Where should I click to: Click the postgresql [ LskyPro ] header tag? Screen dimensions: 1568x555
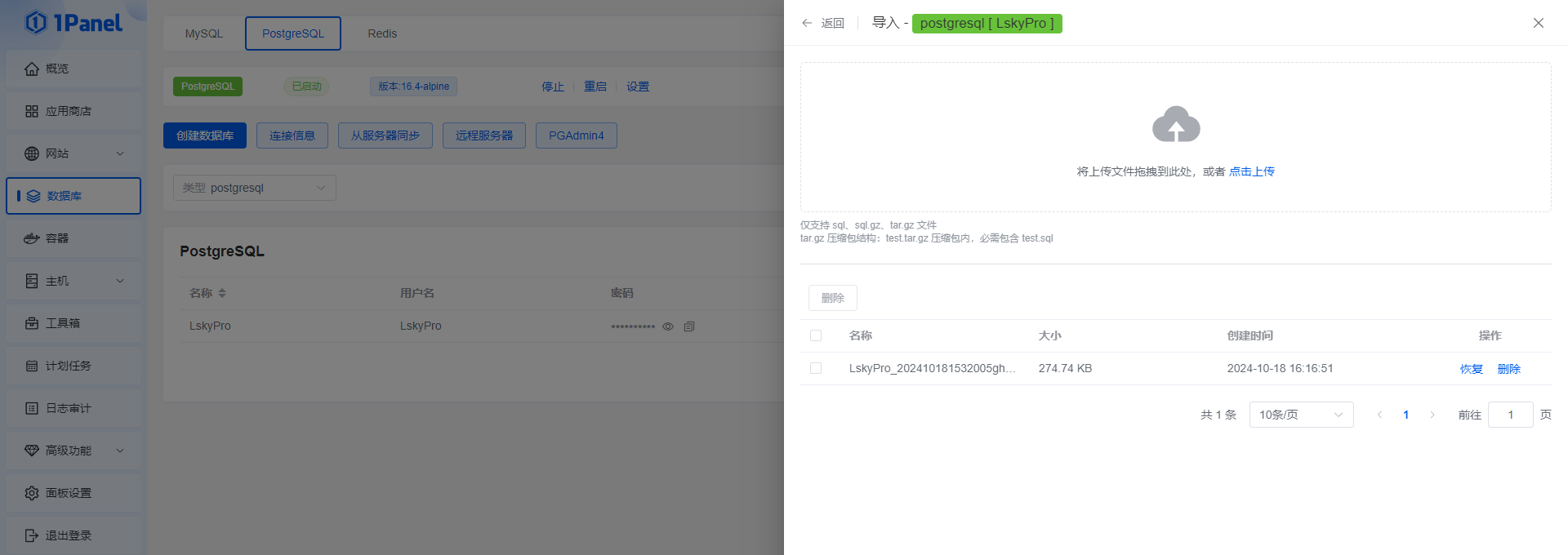coord(987,23)
